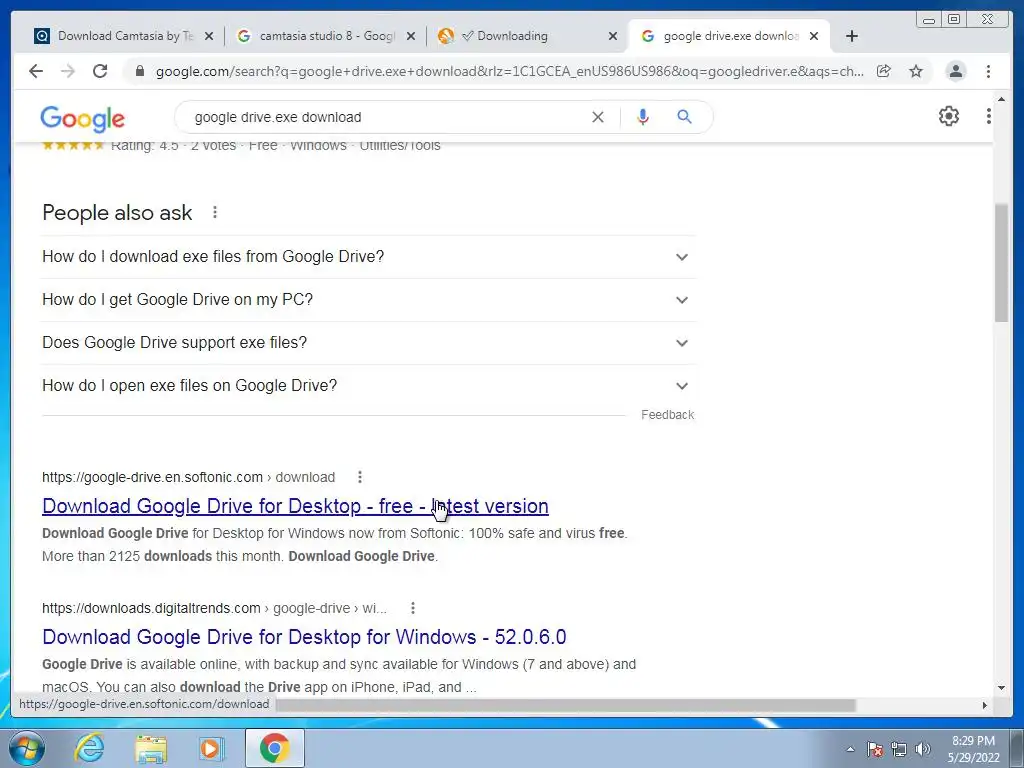The width and height of the screenshot is (1024, 768).
Task: Click the padlock site info icon
Action: [139, 71]
